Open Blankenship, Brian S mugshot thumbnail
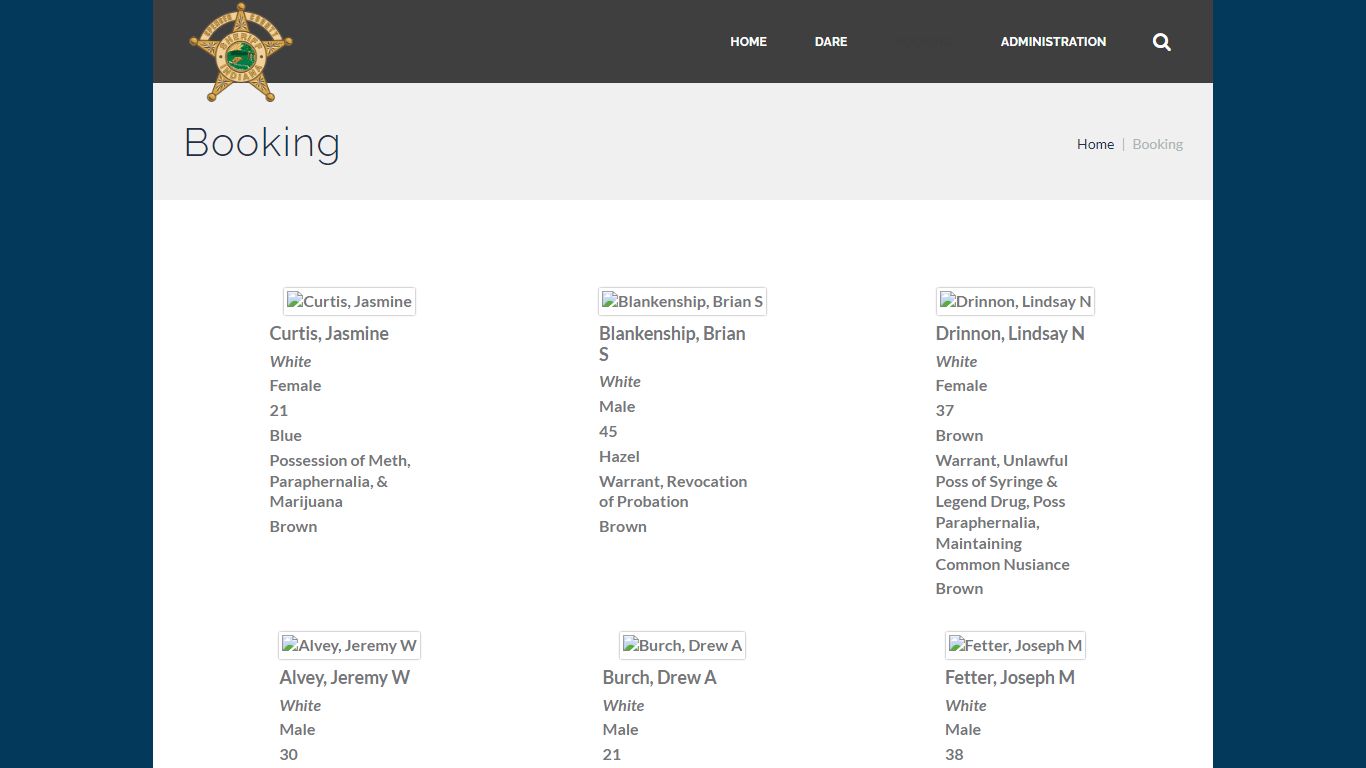Image resolution: width=1366 pixels, height=768 pixels. tap(682, 301)
